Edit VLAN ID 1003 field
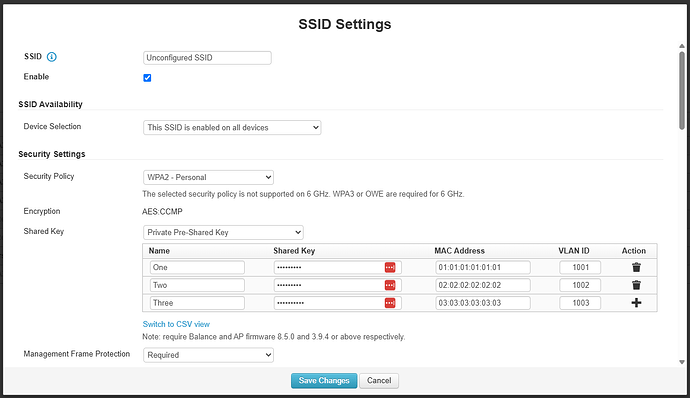The width and height of the screenshot is (690, 398). pyautogui.click(x=580, y=303)
